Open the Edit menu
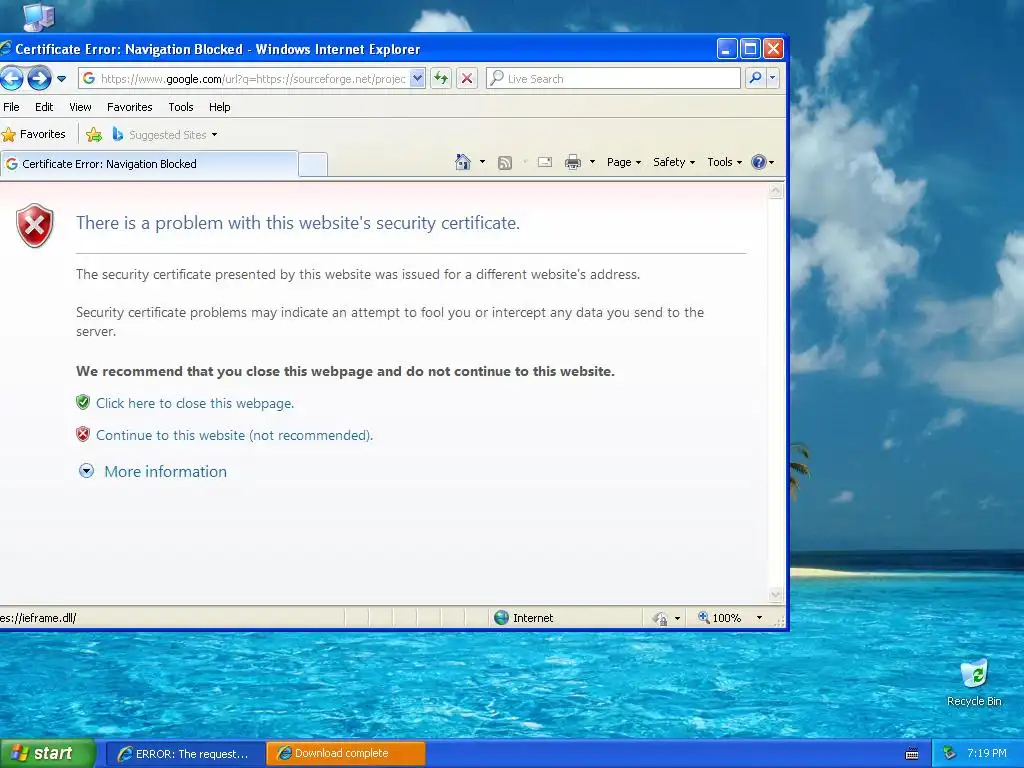 click(44, 107)
